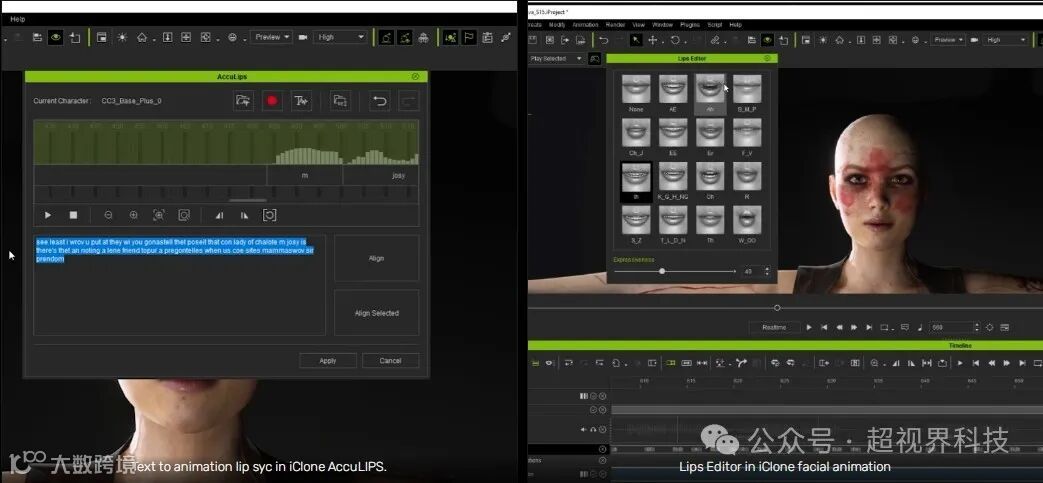Click the playhead marker on the play bar
This screenshot has height=483, width=1043.
point(776,308)
